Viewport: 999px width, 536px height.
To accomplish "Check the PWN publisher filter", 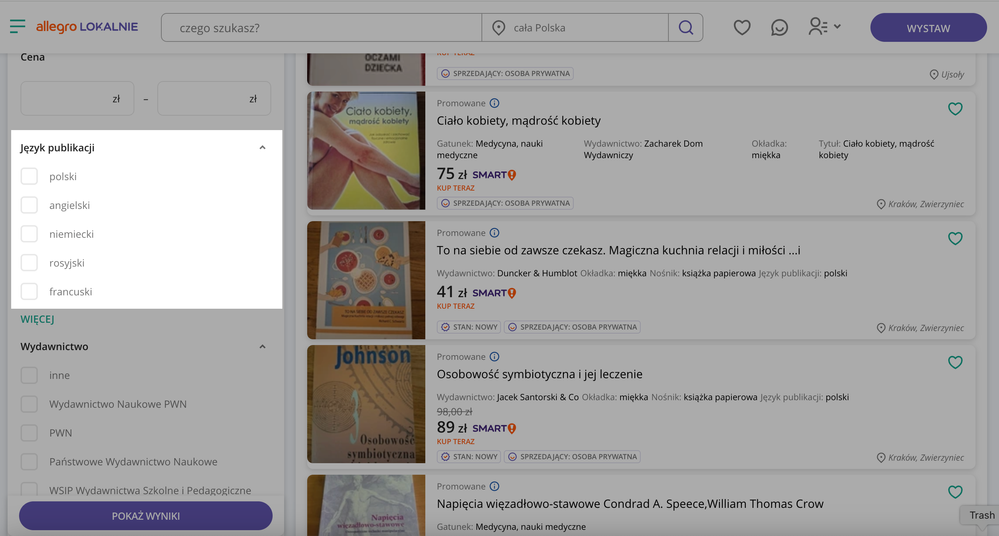I will [x=29, y=433].
